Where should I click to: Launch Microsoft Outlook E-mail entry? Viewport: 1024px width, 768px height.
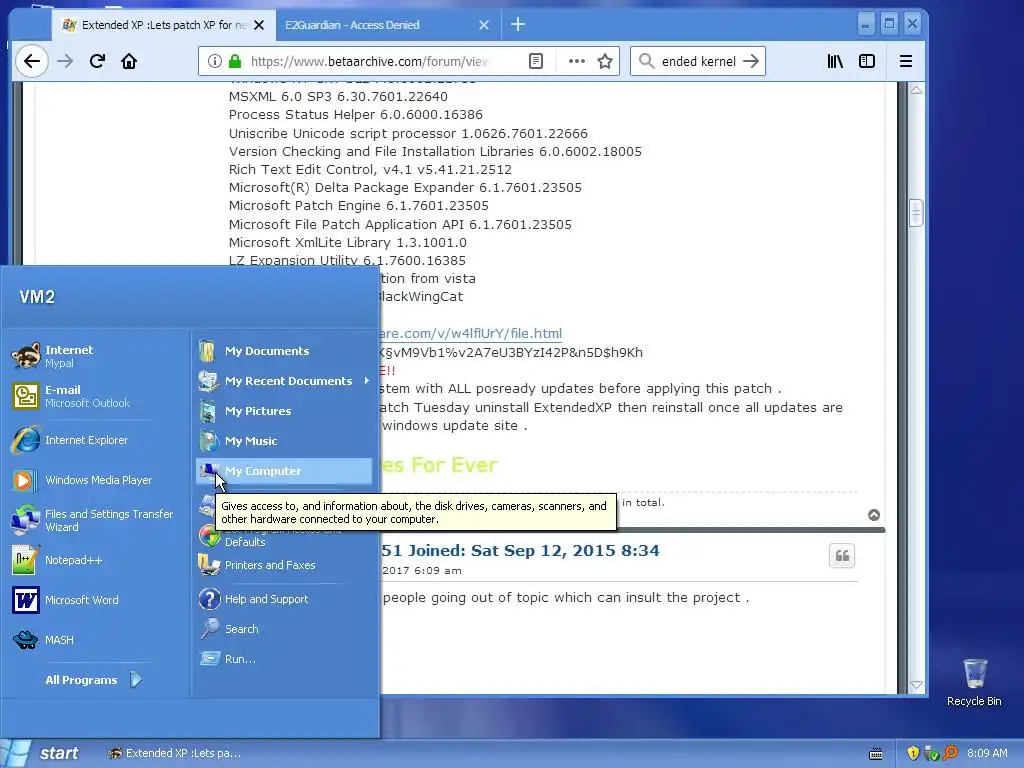tap(71, 396)
